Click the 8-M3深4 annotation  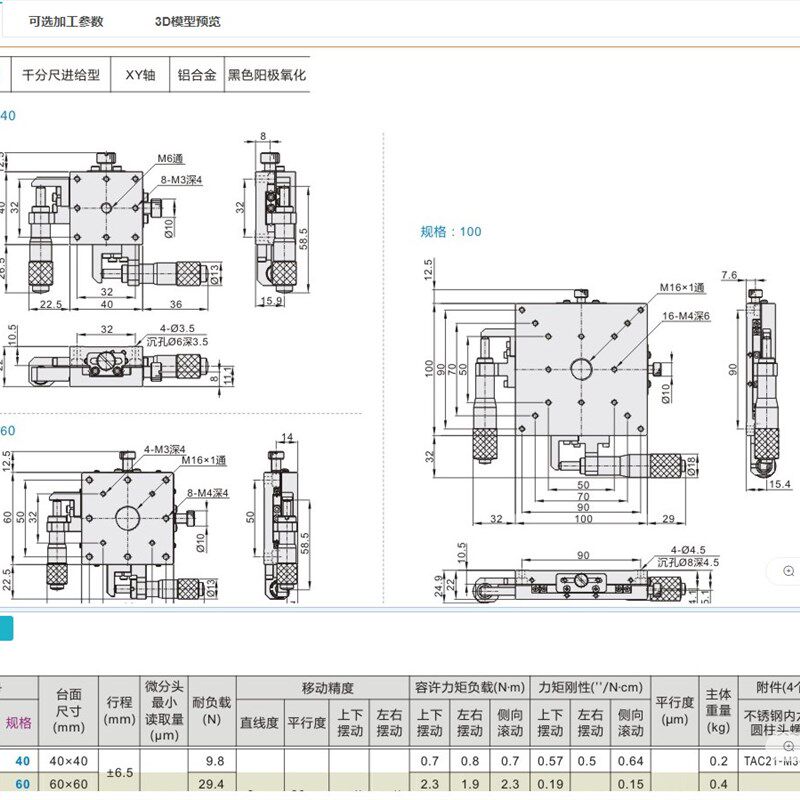pyautogui.click(x=182, y=180)
